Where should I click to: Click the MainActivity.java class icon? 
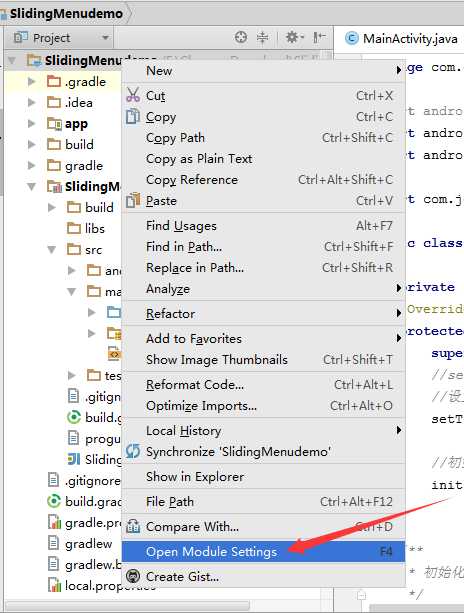click(351, 38)
